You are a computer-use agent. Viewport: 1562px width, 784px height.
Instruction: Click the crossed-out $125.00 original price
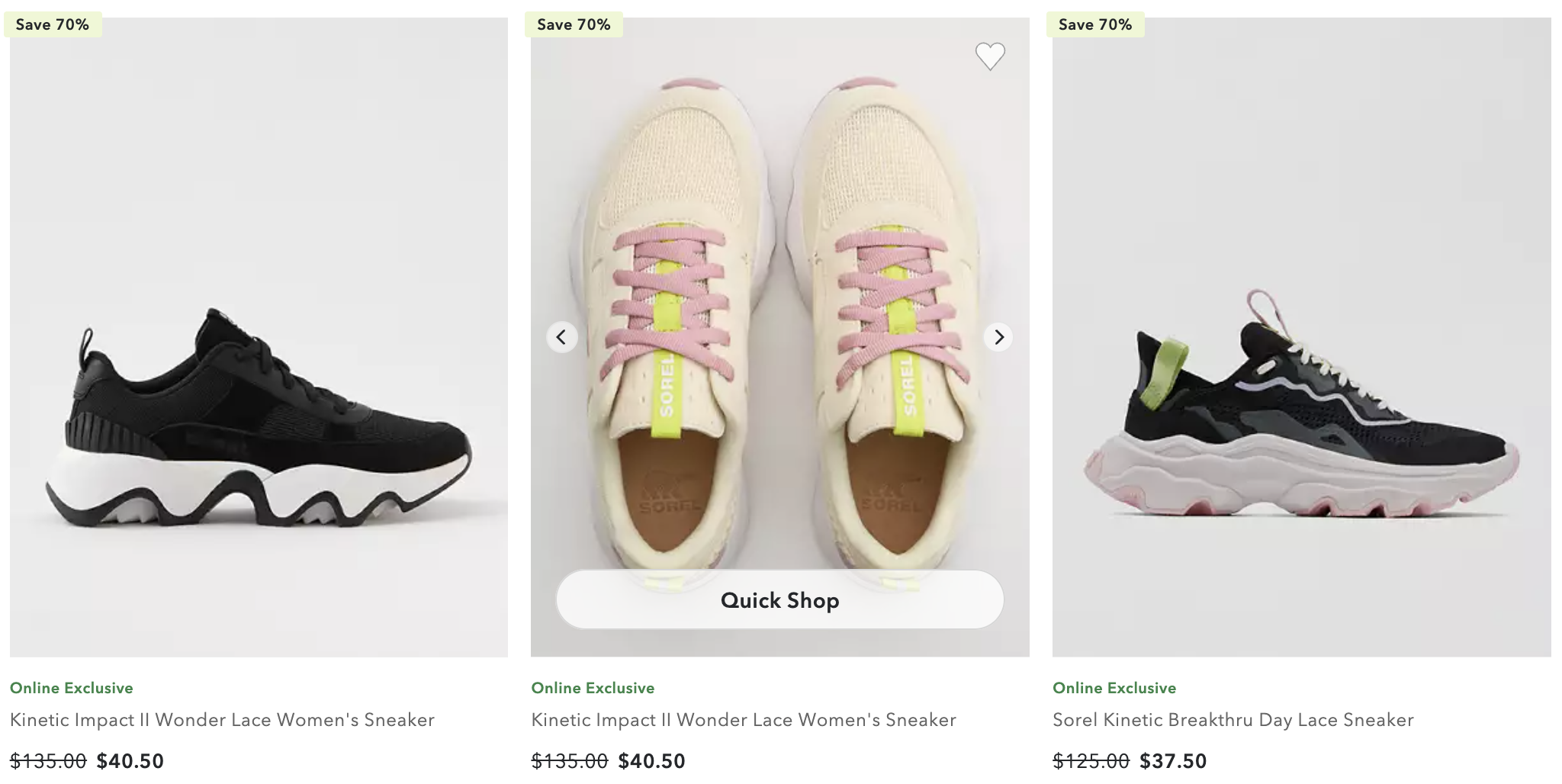(x=1091, y=761)
